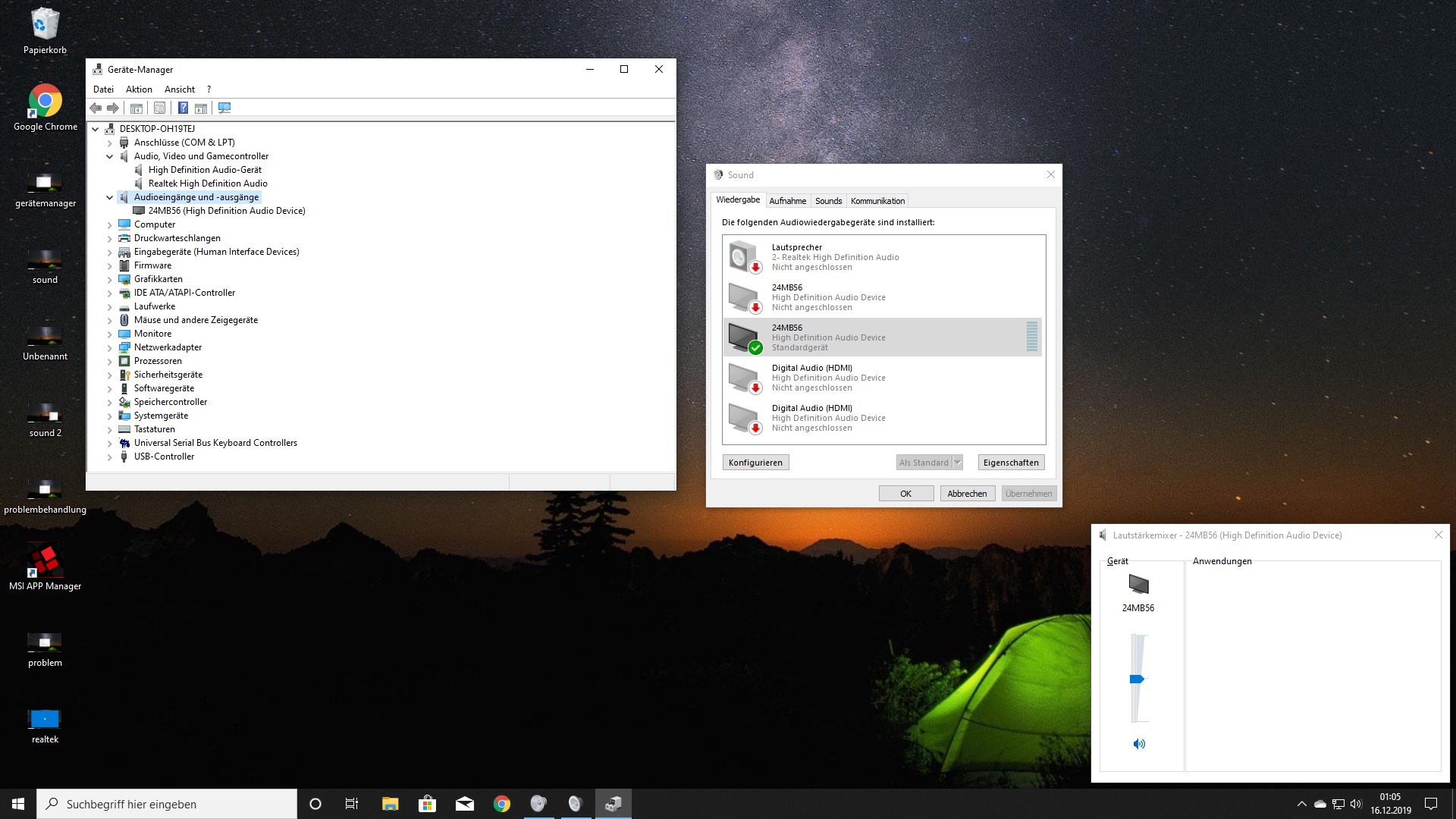Viewport: 1456px width, 819px height.
Task: Click show/hide console tree toolbar icon
Action: coord(136,108)
